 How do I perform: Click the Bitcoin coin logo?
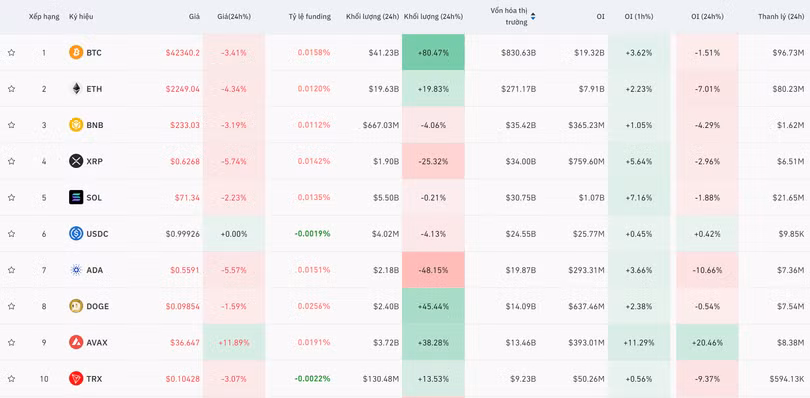[76, 52]
